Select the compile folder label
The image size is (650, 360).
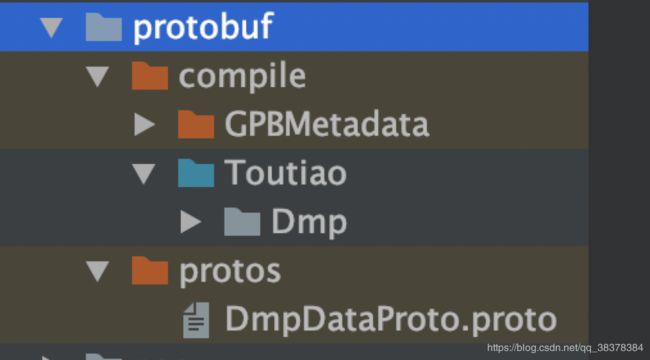click(243, 77)
